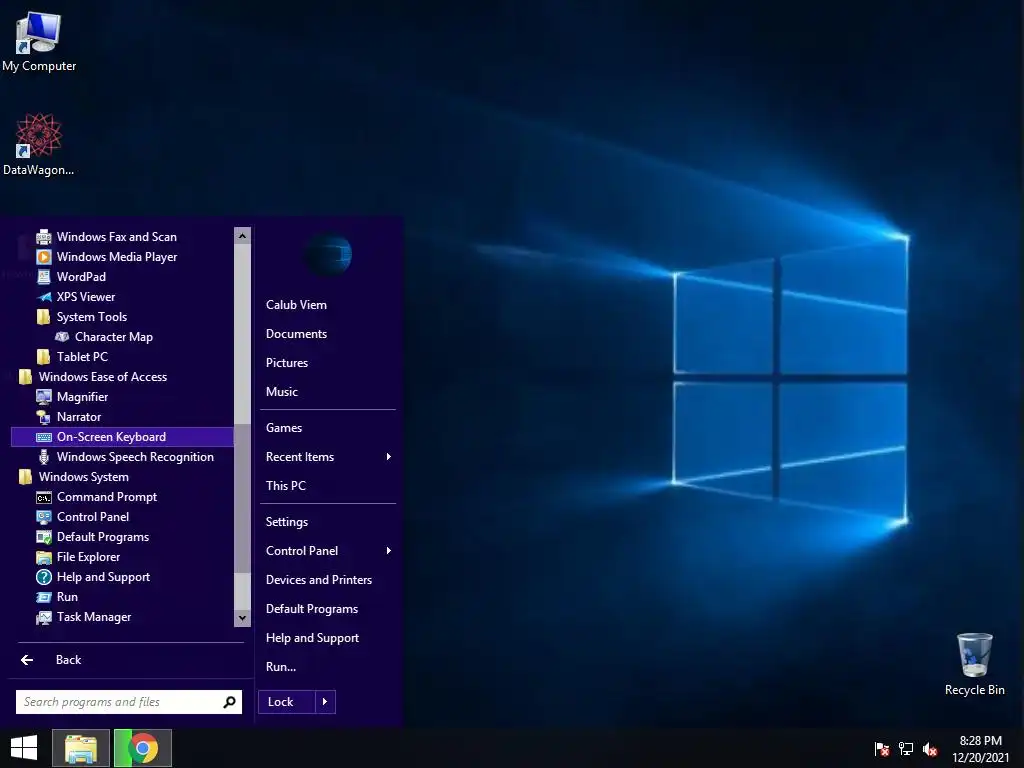Open On-Screen Keyboard

(x=122, y=437)
